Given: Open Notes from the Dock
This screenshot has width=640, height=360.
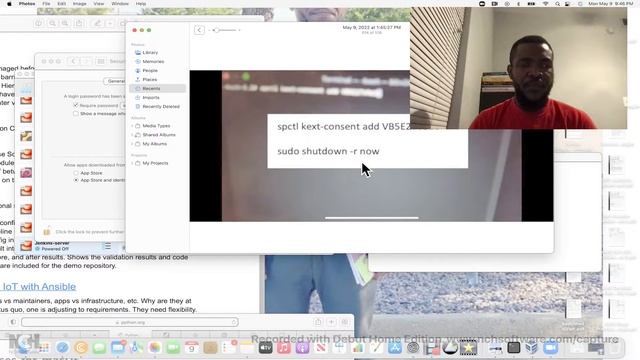Looking at the screenshot, I should coord(247,348).
